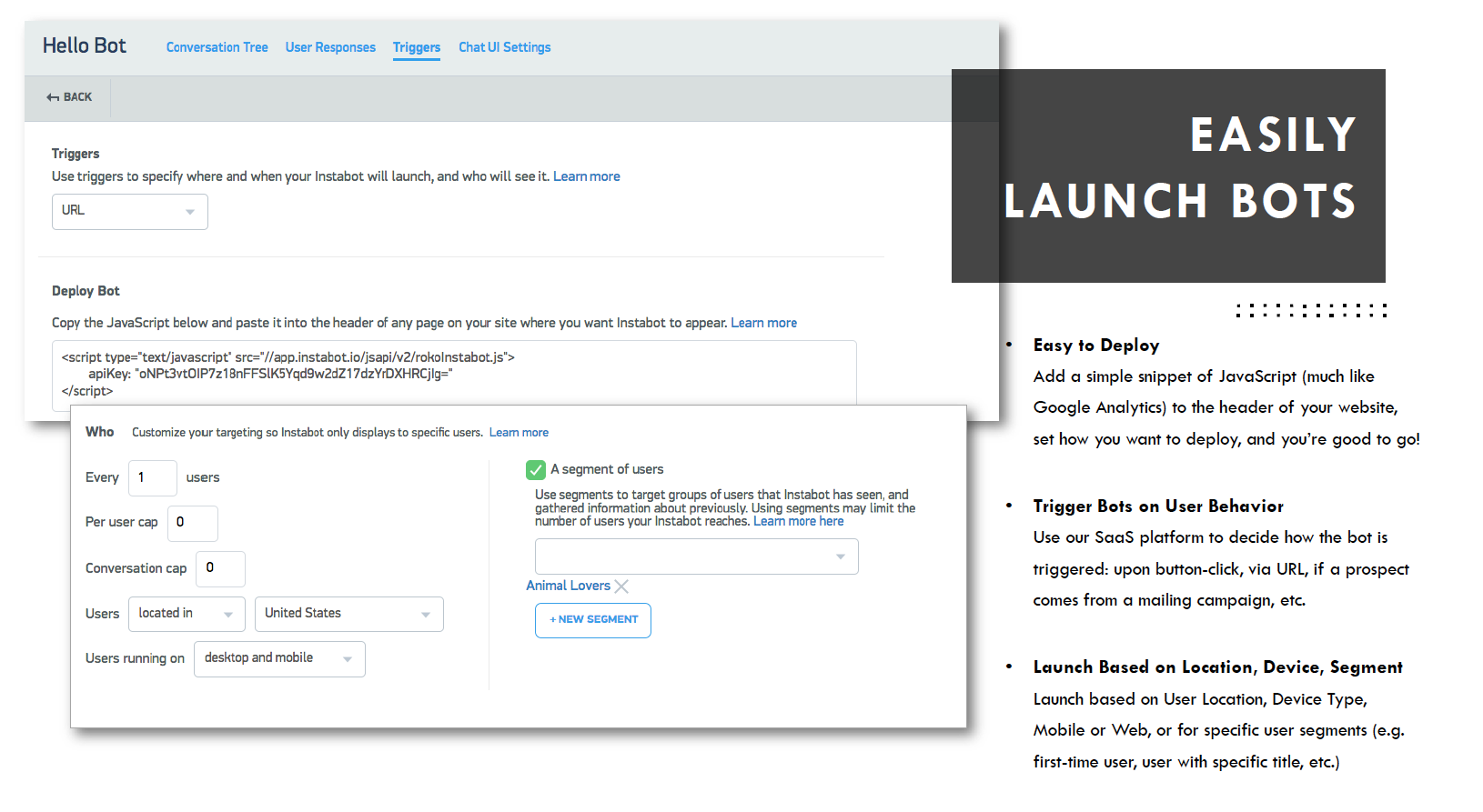The width and height of the screenshot is (1483, 812).
Task: Toggle A segment of users checkbox
Action: click(536, 470)
